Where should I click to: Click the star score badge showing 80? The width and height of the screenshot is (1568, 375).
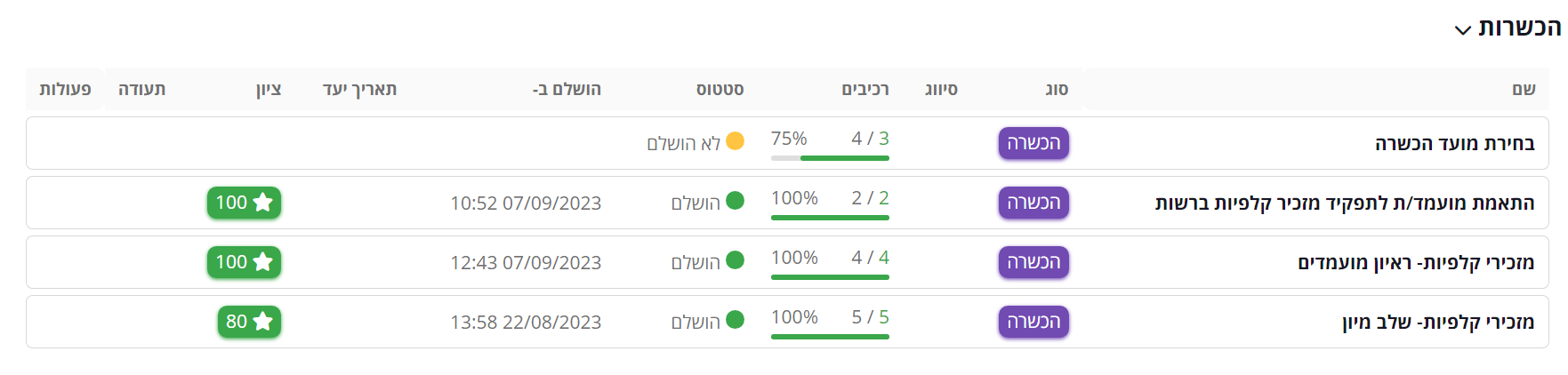249,322
